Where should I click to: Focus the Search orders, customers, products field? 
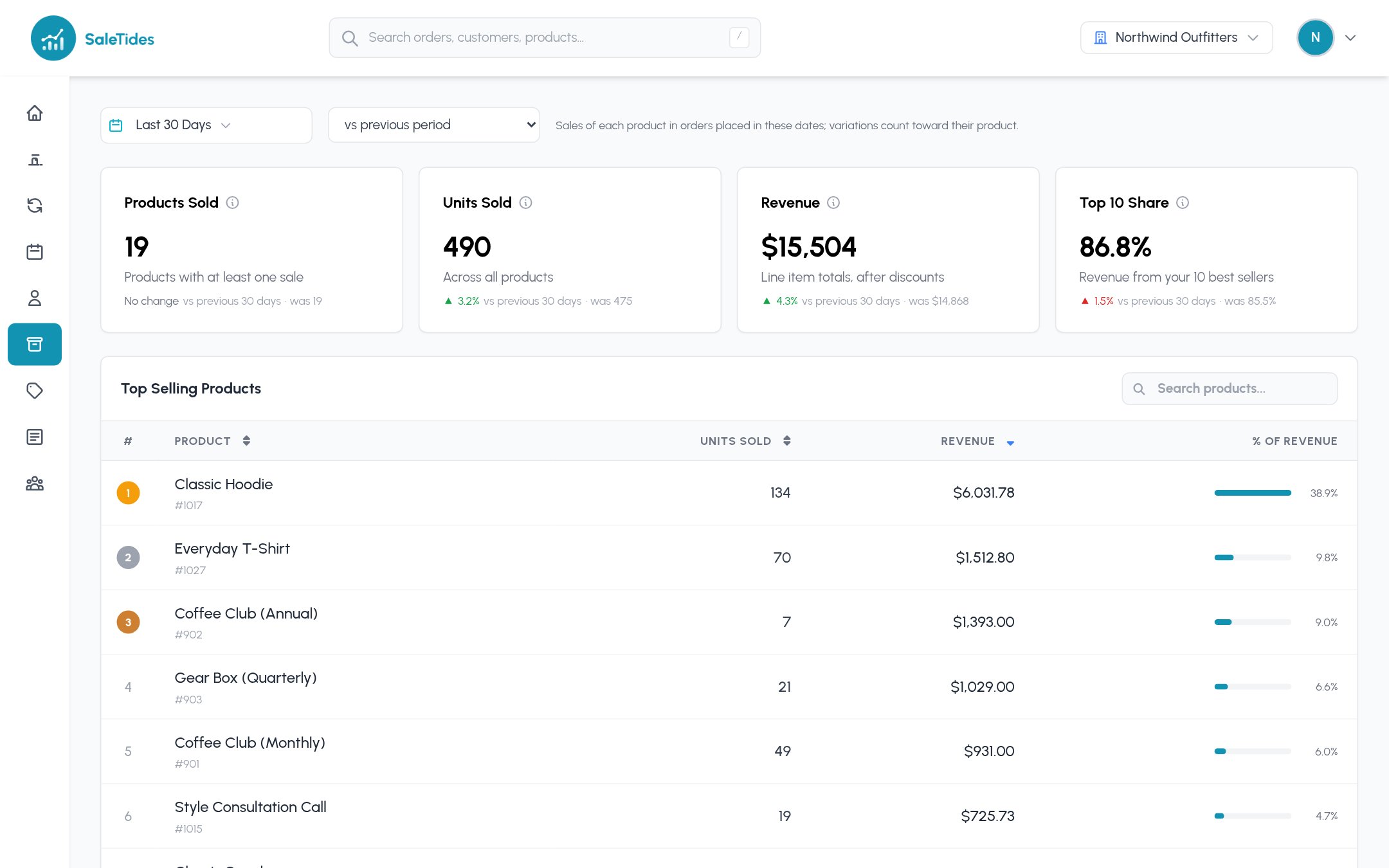545,38
